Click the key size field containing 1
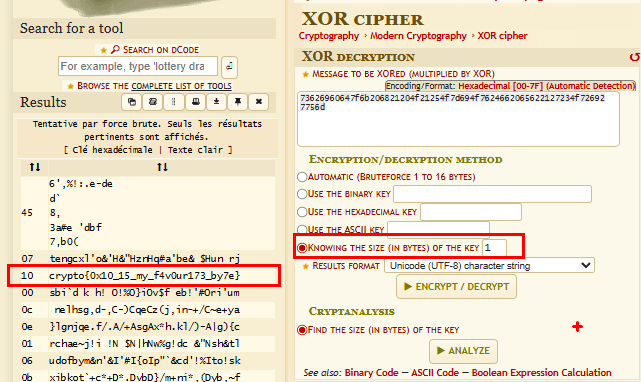This screenshot has height=382, width=641. click(494, 248)
